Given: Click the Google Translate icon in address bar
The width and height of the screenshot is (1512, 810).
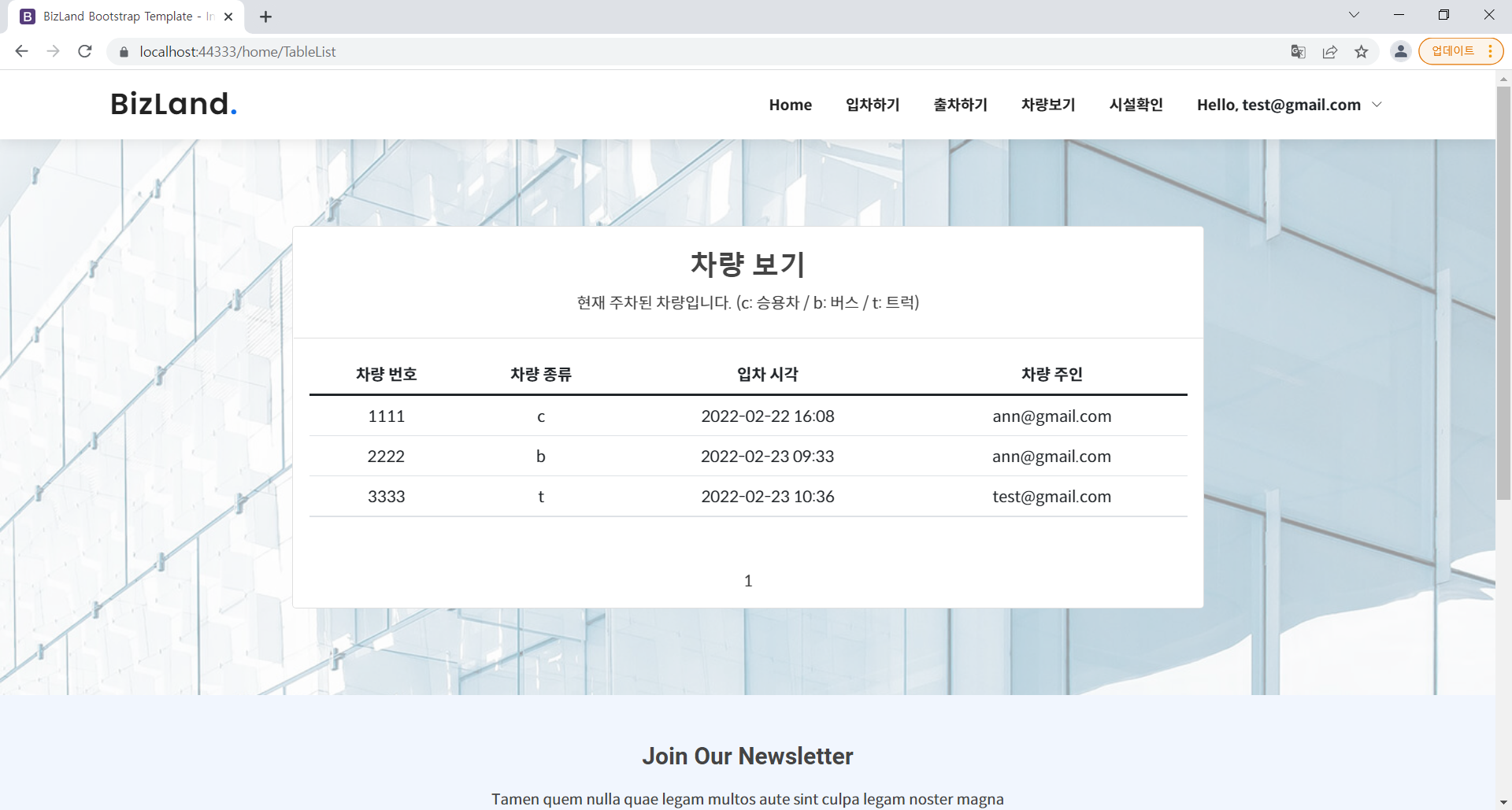Looking at the screenshot, I should (x=1299, y=51).
